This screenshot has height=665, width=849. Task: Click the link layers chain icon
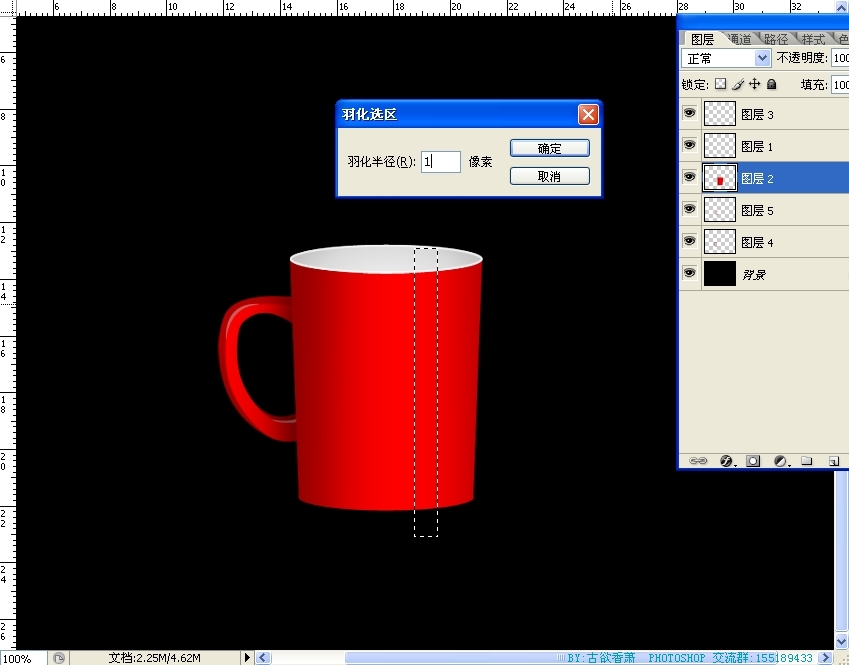(x=698, y=461)
